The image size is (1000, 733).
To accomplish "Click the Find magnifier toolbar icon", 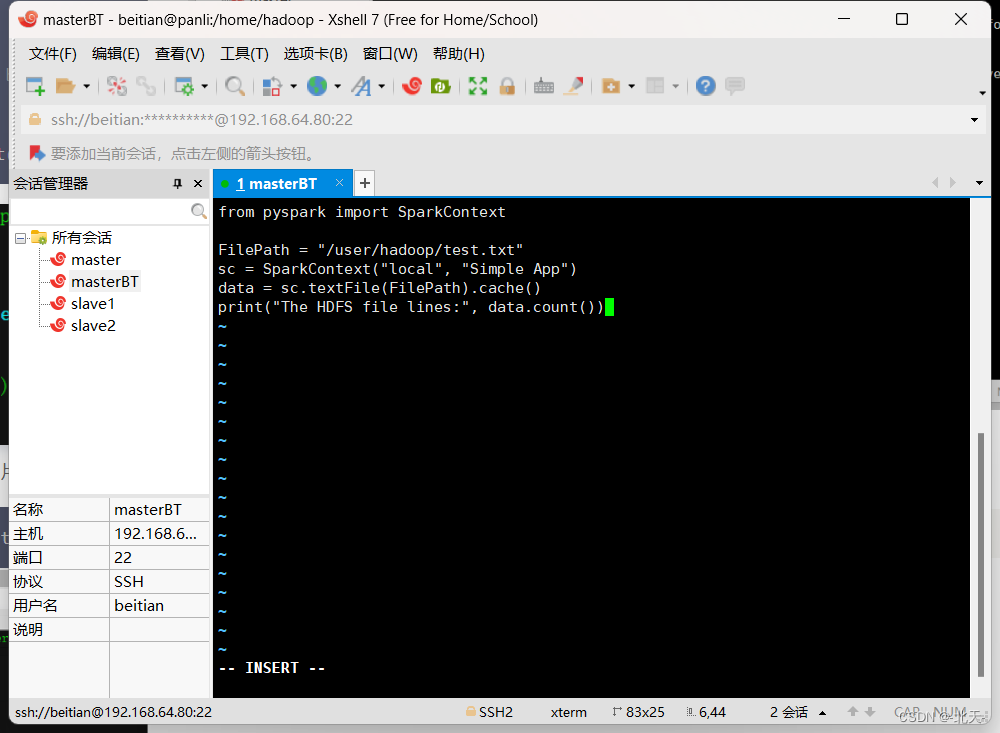I will point(235,85).
